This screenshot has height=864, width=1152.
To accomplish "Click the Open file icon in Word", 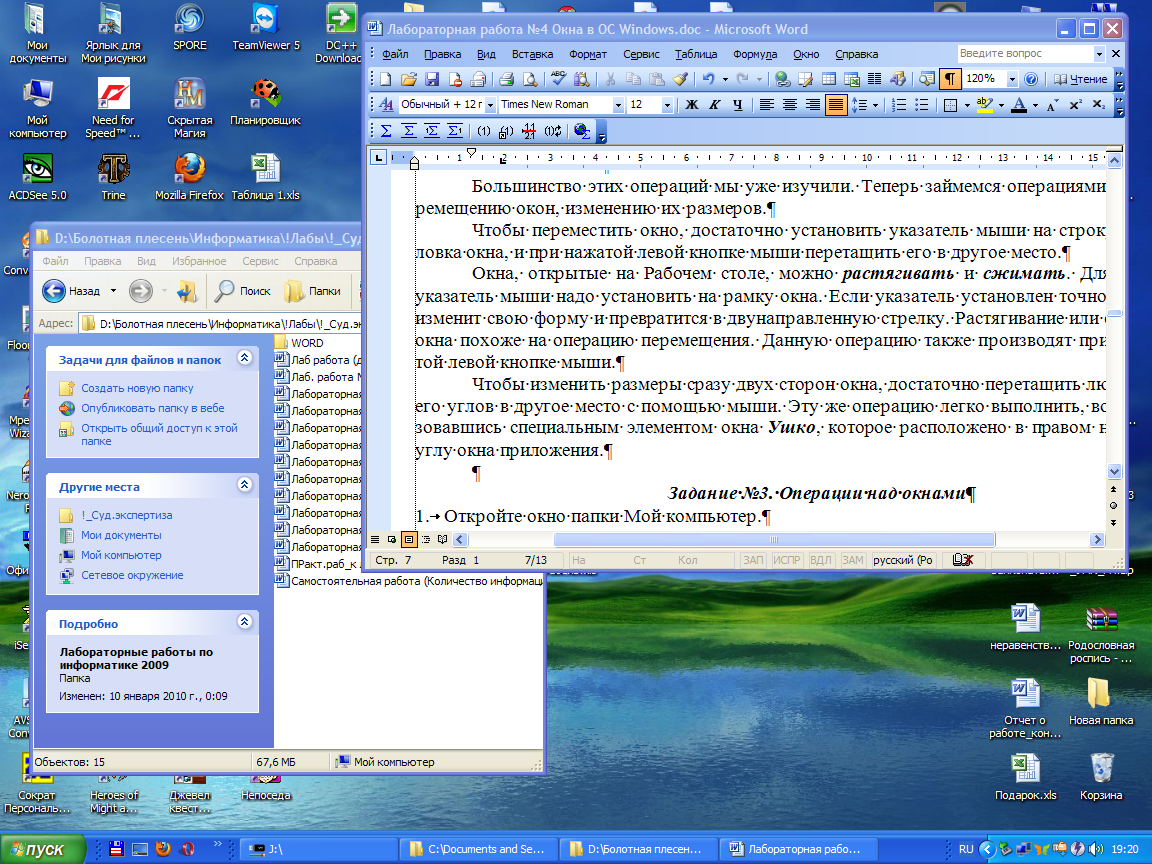I will [x=408, y=79].
